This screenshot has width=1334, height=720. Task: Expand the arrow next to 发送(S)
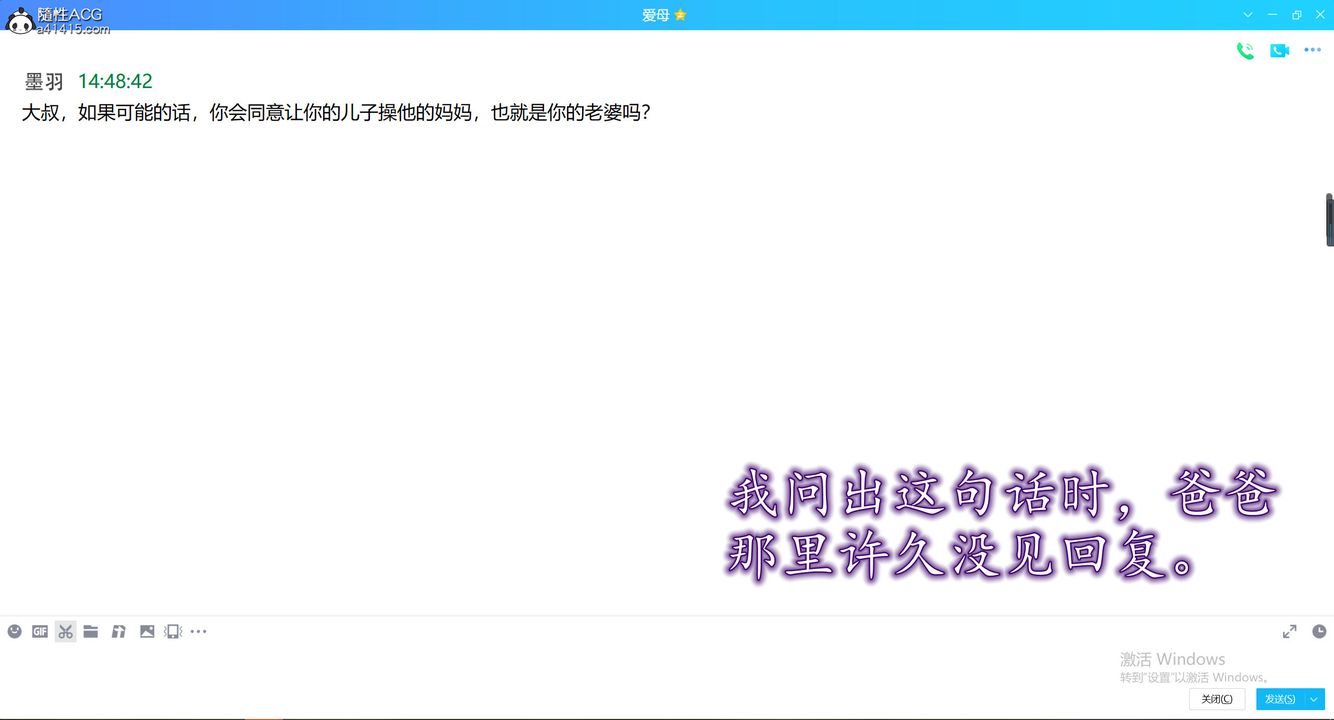coord(1315,699)
